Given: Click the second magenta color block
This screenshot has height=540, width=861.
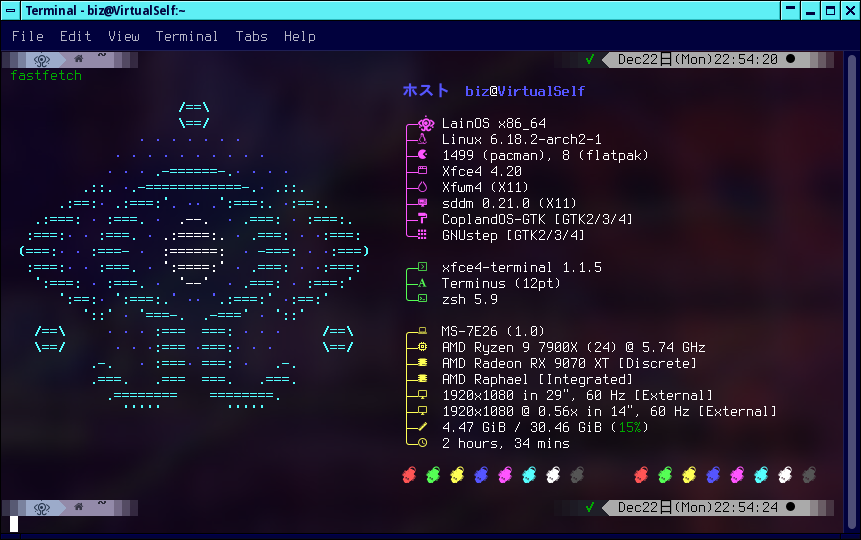Looking at the screenshot, I should [x=737, y=475].
